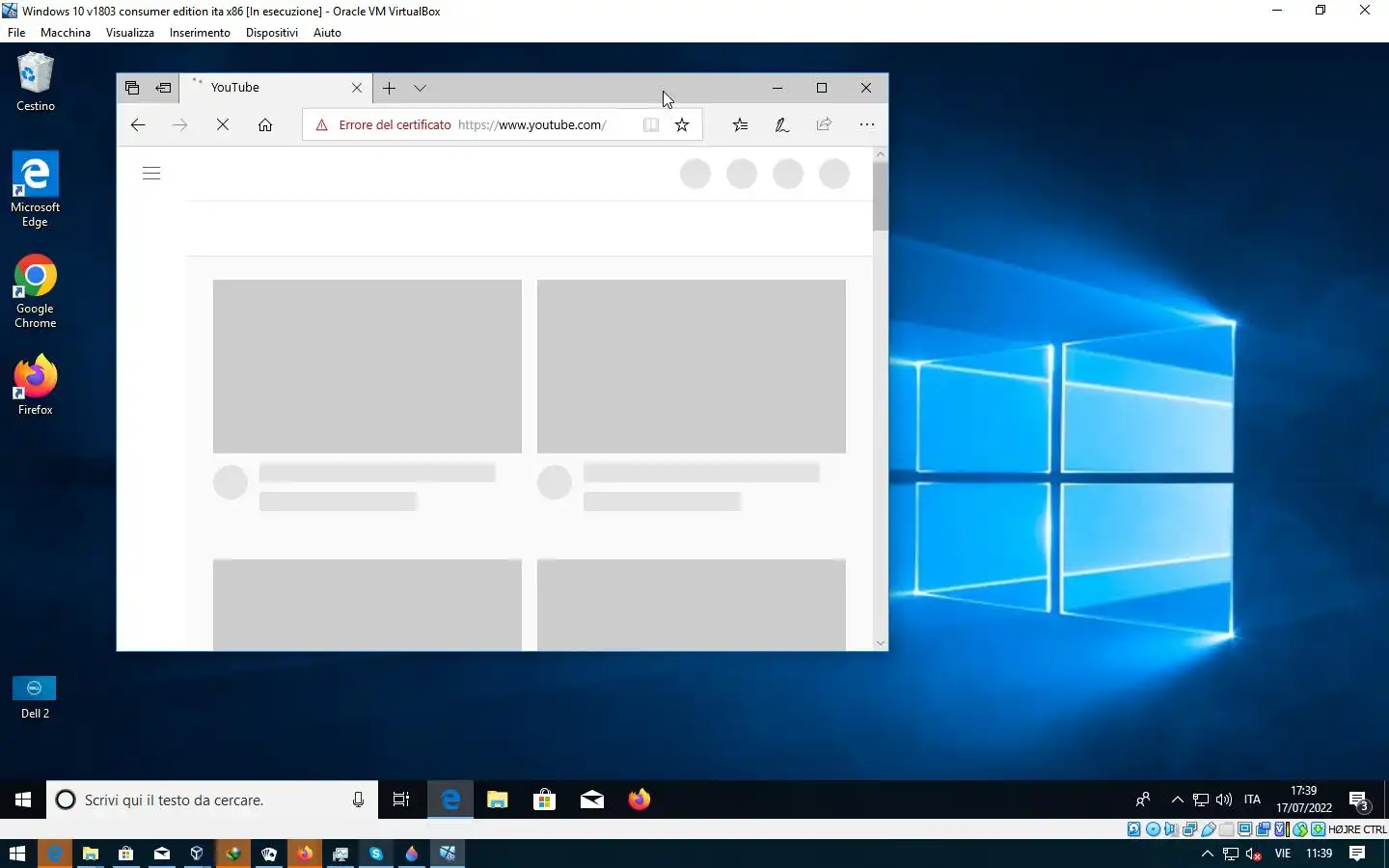1389x868 pixels.
Task: Add YouTube to favorites with the star
Action: (x=682, y=124)
